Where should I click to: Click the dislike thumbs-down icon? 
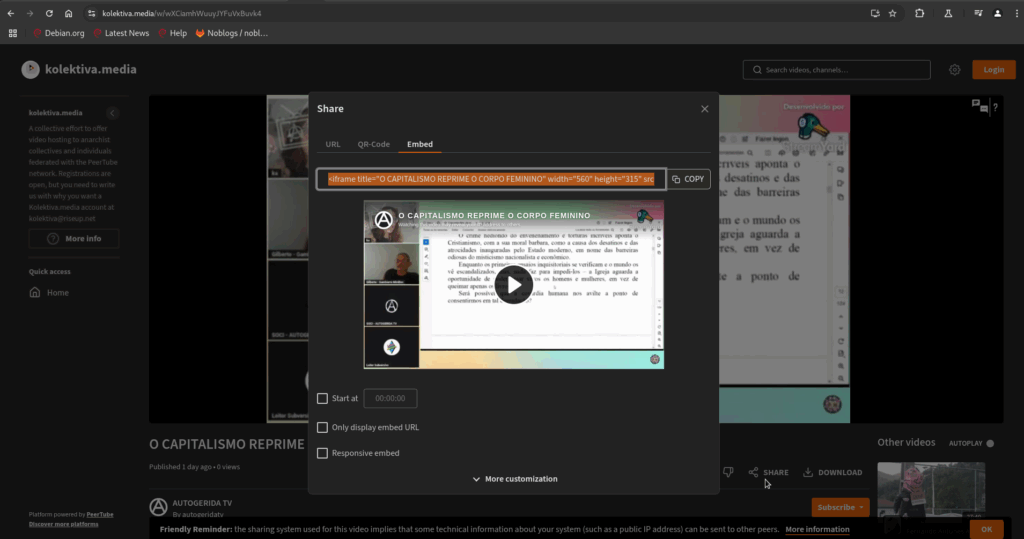click(728, 472)
